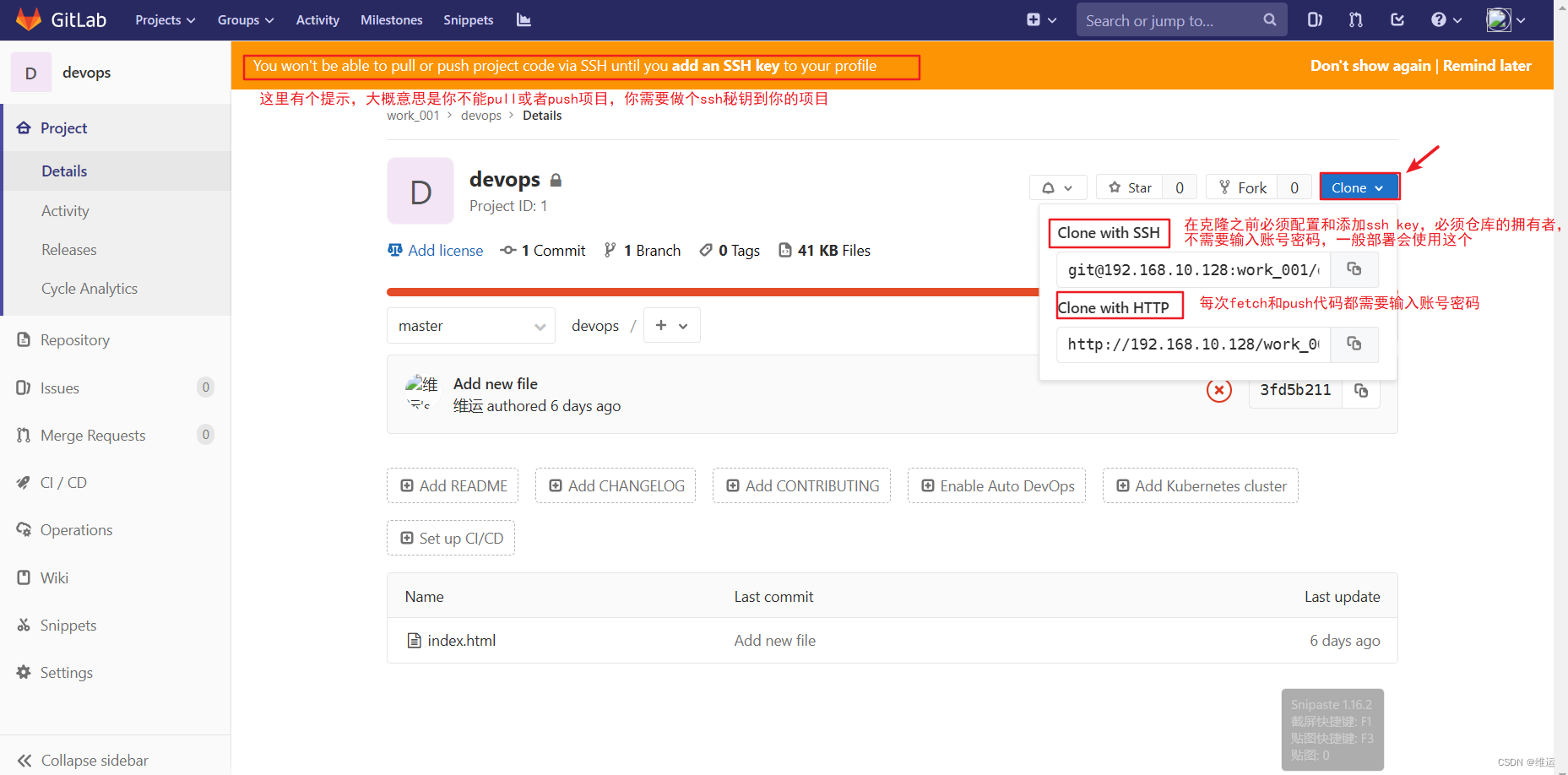This screenshot has height=775, width=1568.
Task: Click Enable Auto DevOps button
Action: click(x=997, y=485)
